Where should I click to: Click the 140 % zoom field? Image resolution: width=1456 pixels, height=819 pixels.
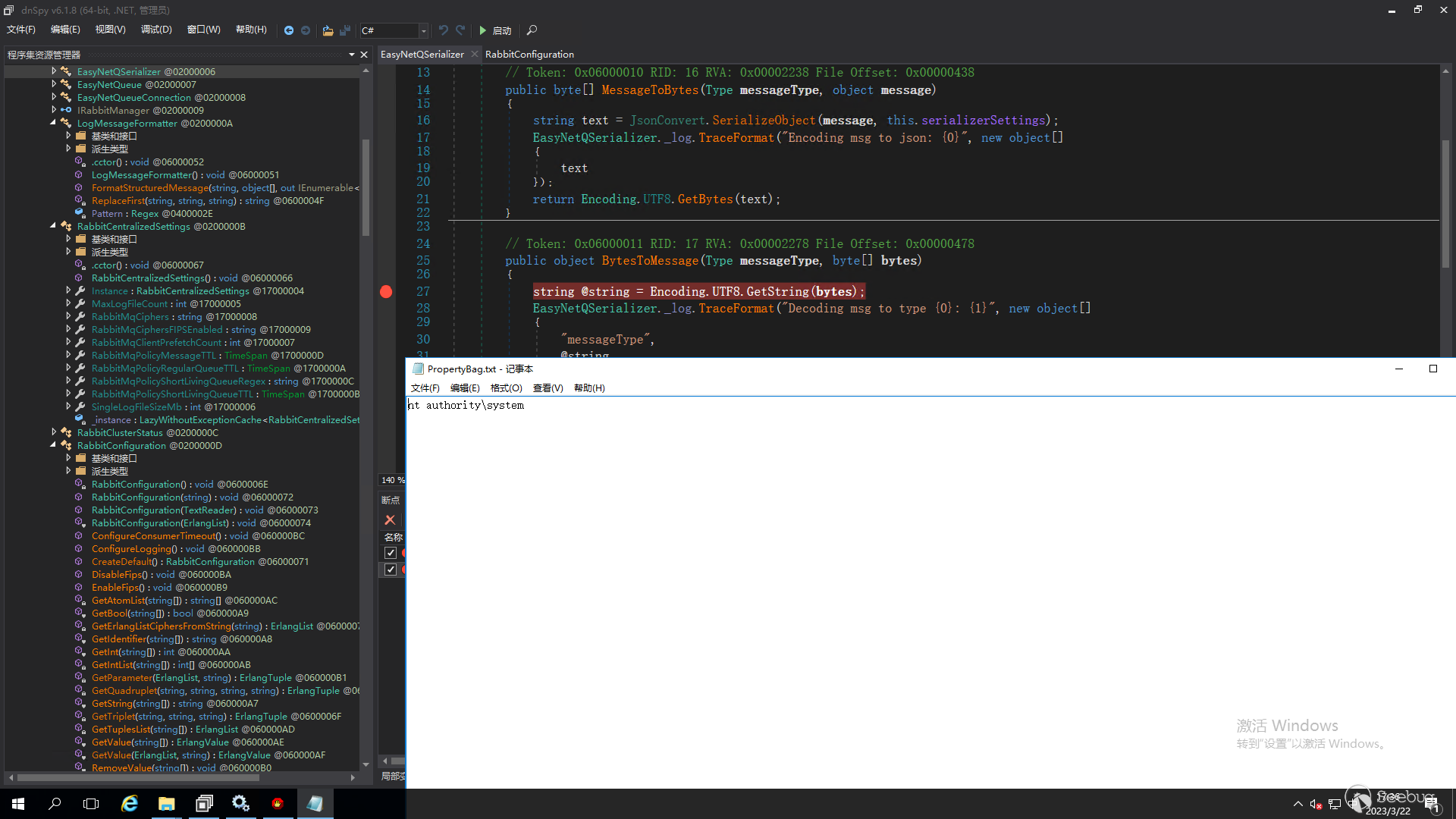(392, 480)
